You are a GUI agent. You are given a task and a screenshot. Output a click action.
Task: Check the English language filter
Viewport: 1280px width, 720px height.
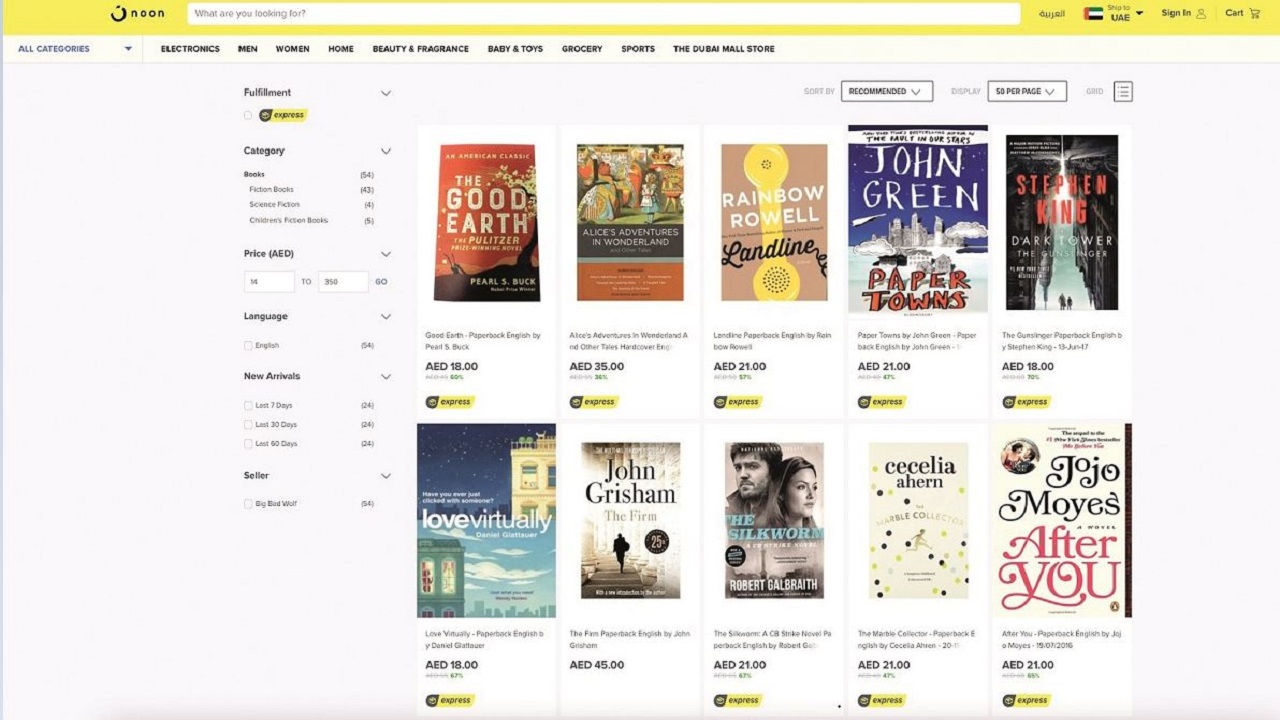[248, 346]
